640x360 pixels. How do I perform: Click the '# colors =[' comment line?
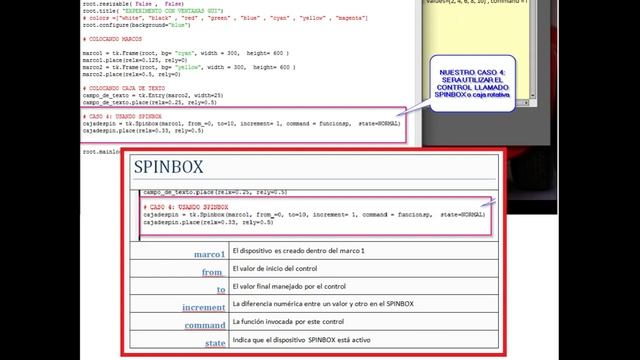pos(225,18)
